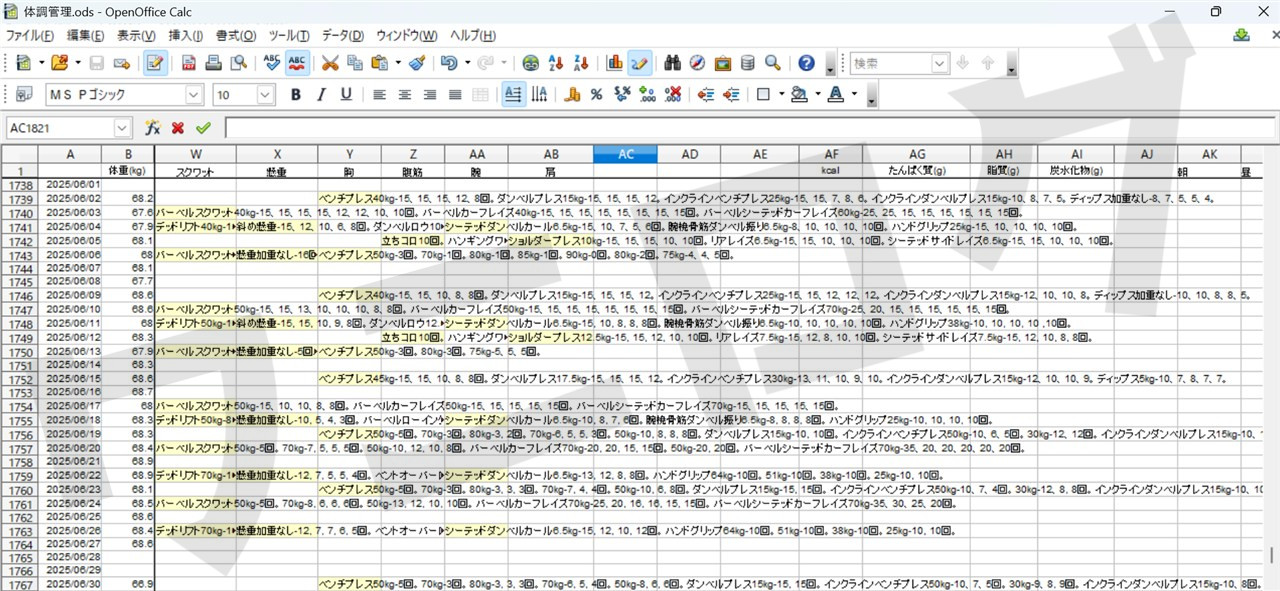Send document as e-mail
This screenshot has height=591, width=1280.
click(122, 63)
